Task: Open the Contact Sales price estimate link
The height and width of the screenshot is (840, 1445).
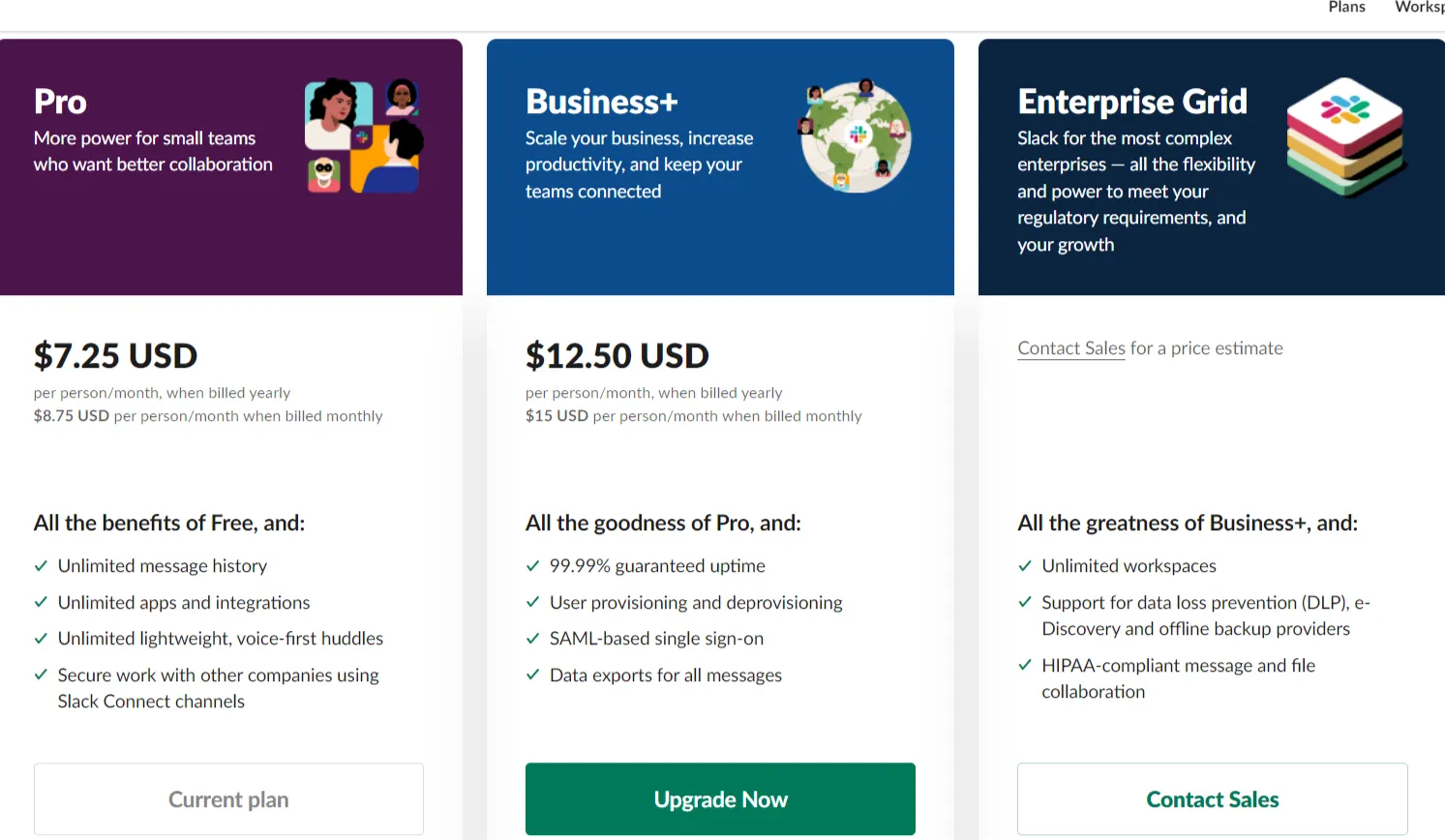Action: [x=1070, y=347]
